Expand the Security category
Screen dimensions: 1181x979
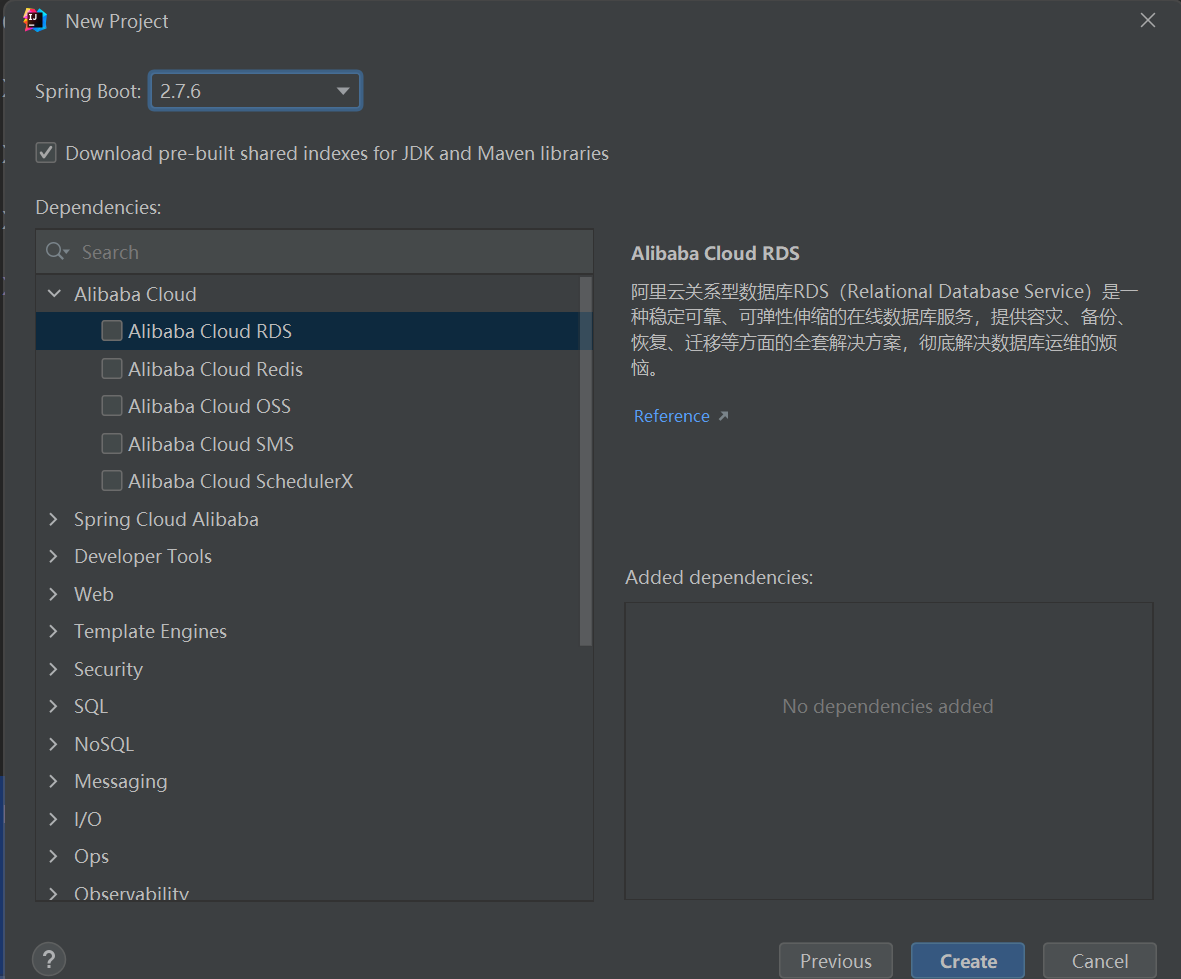53,669
